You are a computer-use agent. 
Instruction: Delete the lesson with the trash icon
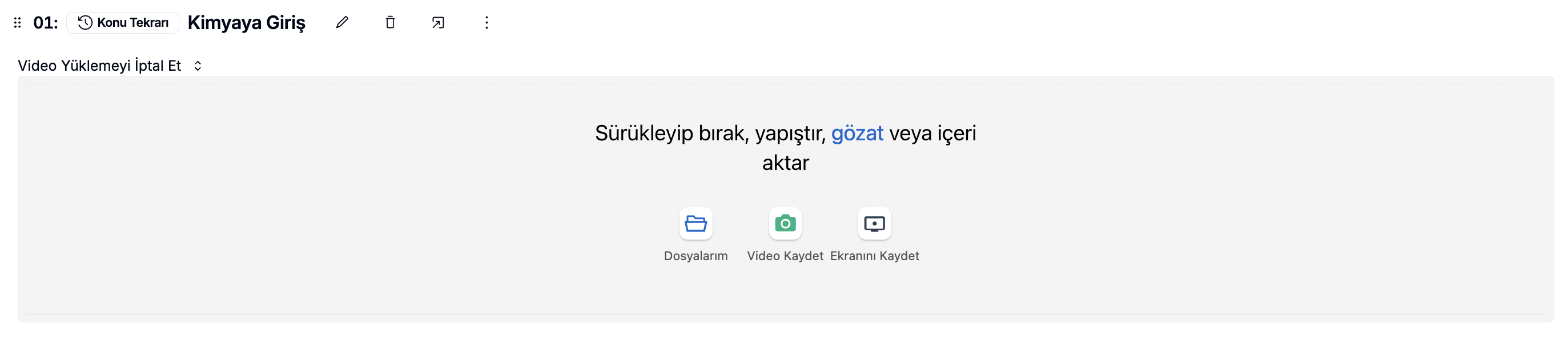click(390, 22)
